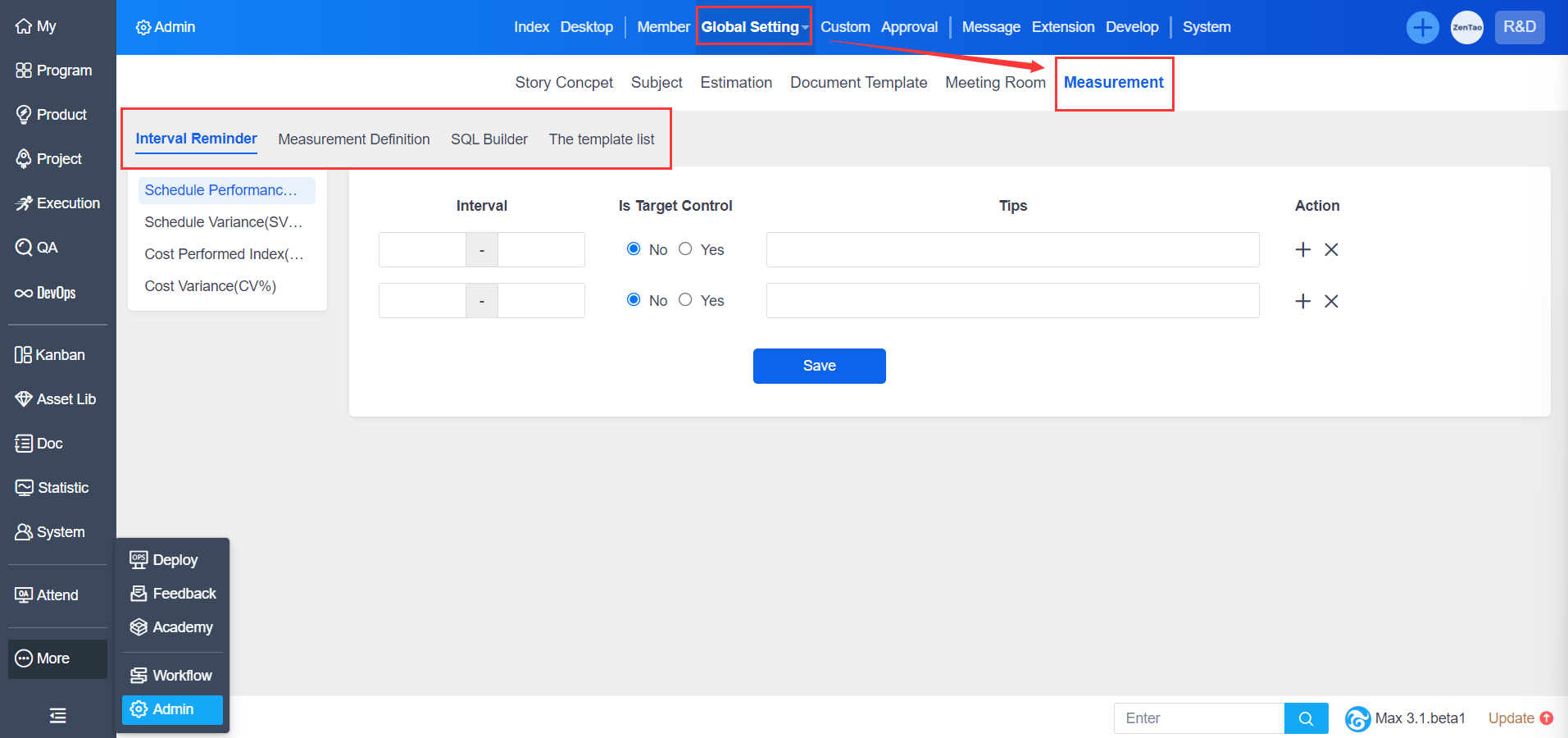Click the Update link in footer
1568x738 pixels.
click(x=1511, y=718)
